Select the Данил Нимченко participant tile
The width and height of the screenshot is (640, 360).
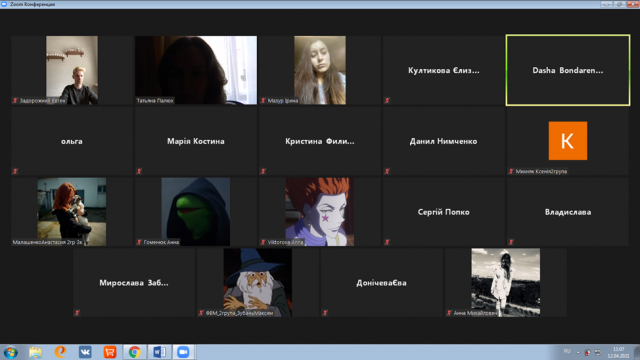444,141
